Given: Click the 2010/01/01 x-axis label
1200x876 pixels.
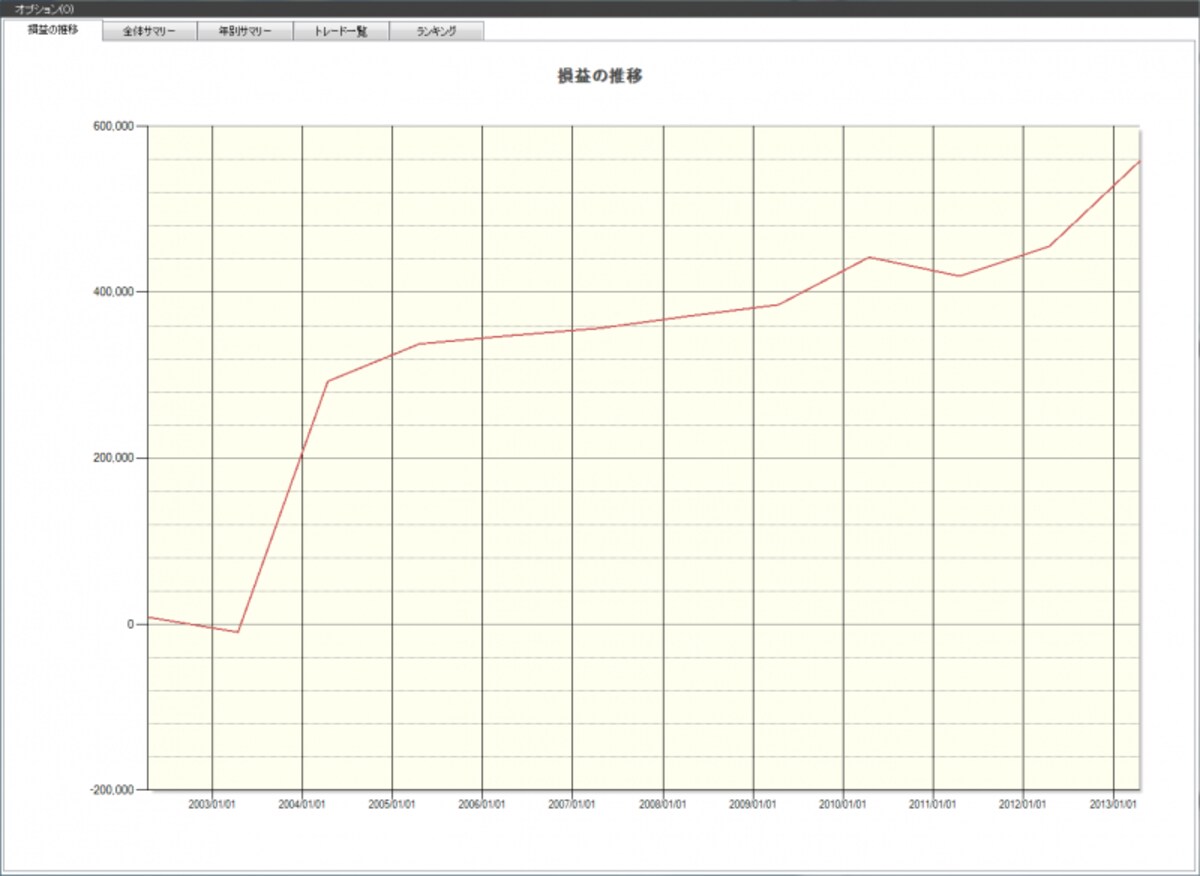Looking at the screenshot, I should 843,804.
